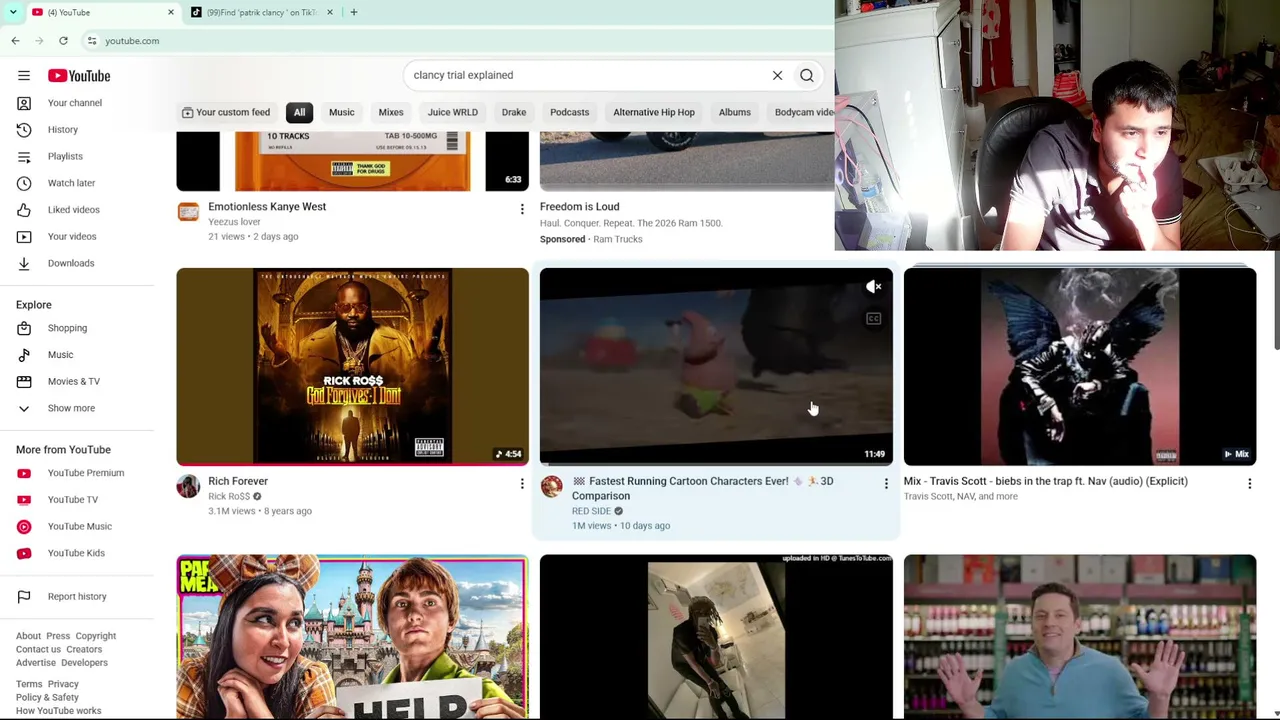This screenshot has width=1280, height=720.
Task: Open the Rich Forever video title
Action: [238, 481]
